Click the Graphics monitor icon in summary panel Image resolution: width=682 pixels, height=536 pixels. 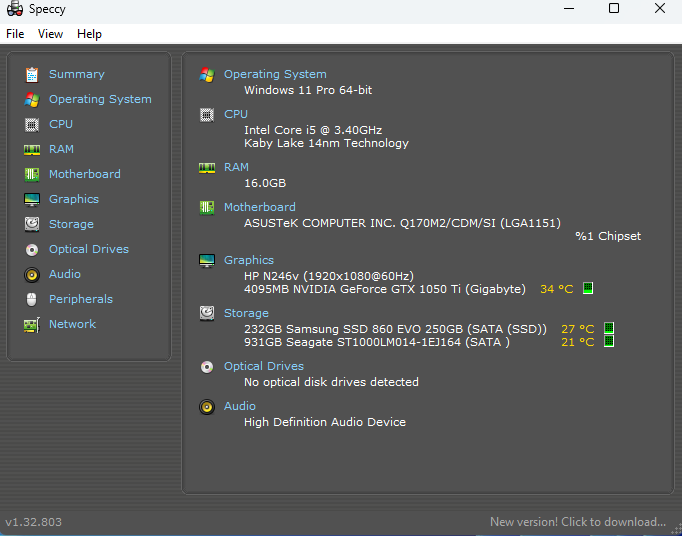coord(207,261)
